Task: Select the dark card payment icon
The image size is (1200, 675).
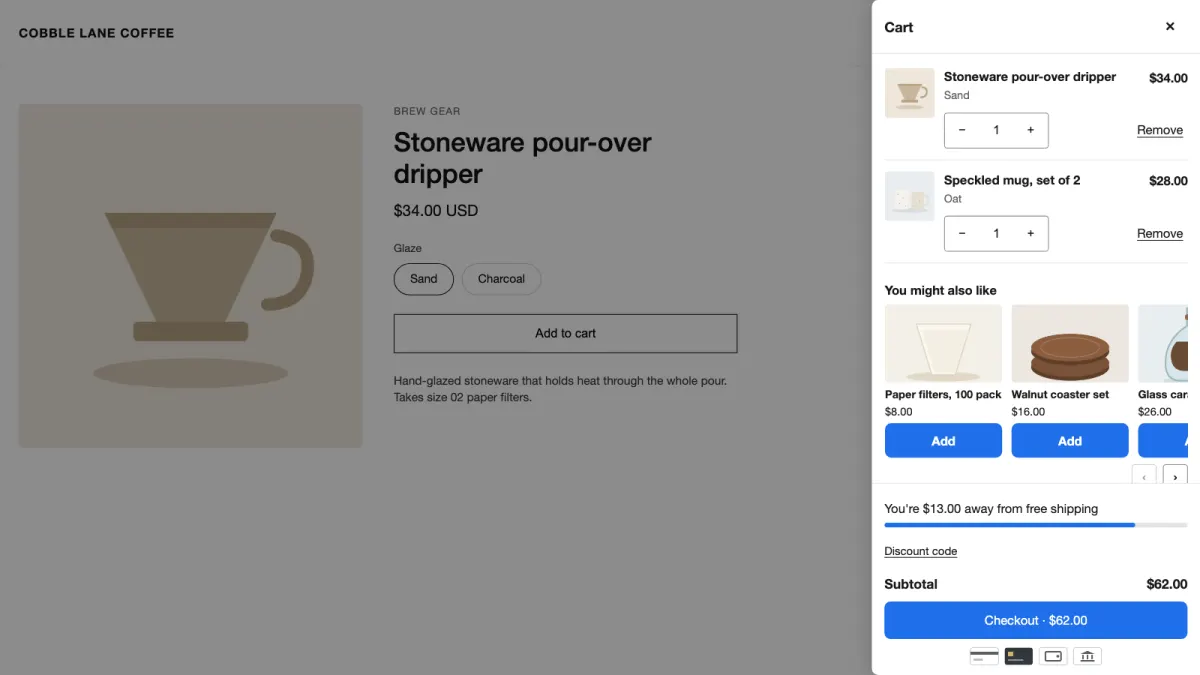Action: click(x=1018, y=656)
